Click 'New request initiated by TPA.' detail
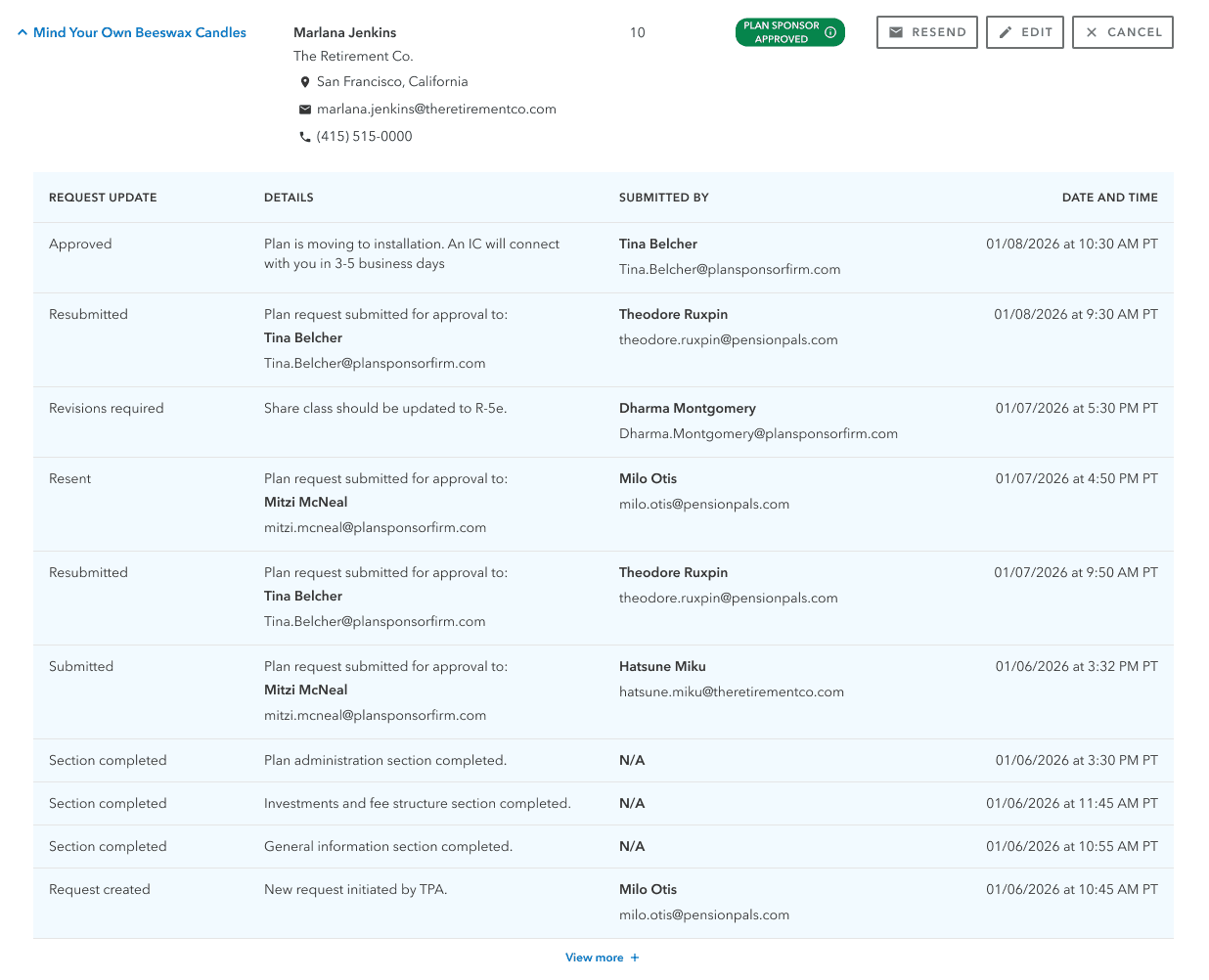The image size is (1209, 980). point(356,890)
